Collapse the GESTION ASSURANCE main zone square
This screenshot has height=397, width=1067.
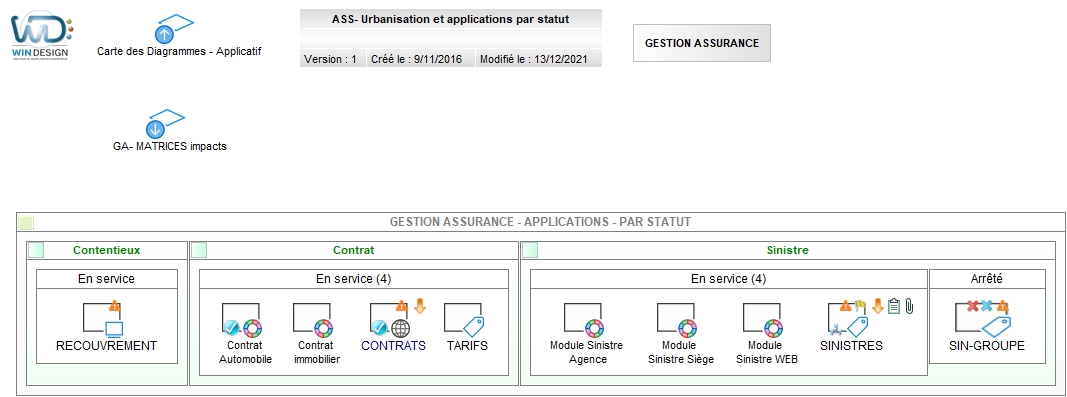[x=26, y=223]
